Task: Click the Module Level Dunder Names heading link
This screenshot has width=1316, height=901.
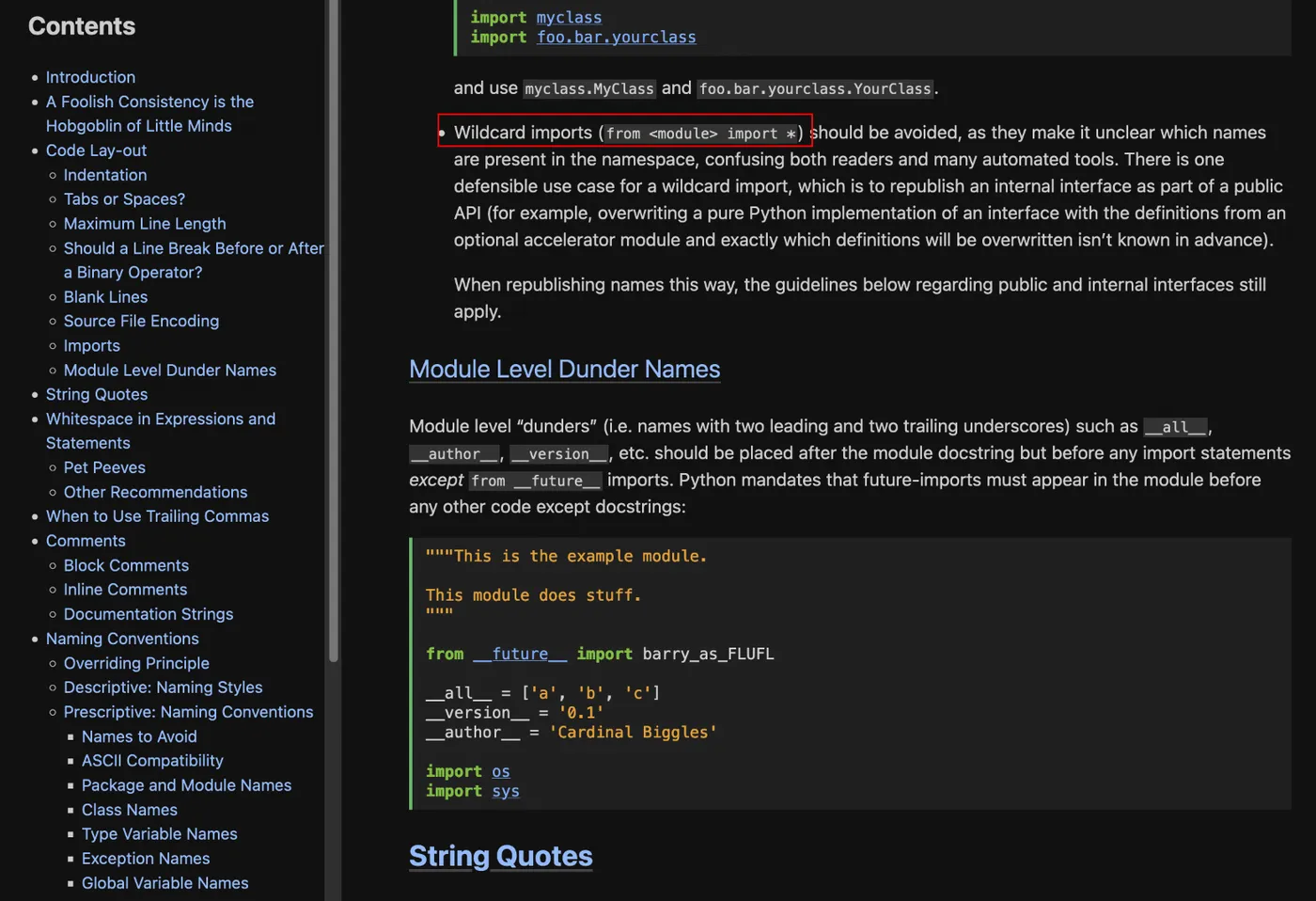Action: [564, 370]
